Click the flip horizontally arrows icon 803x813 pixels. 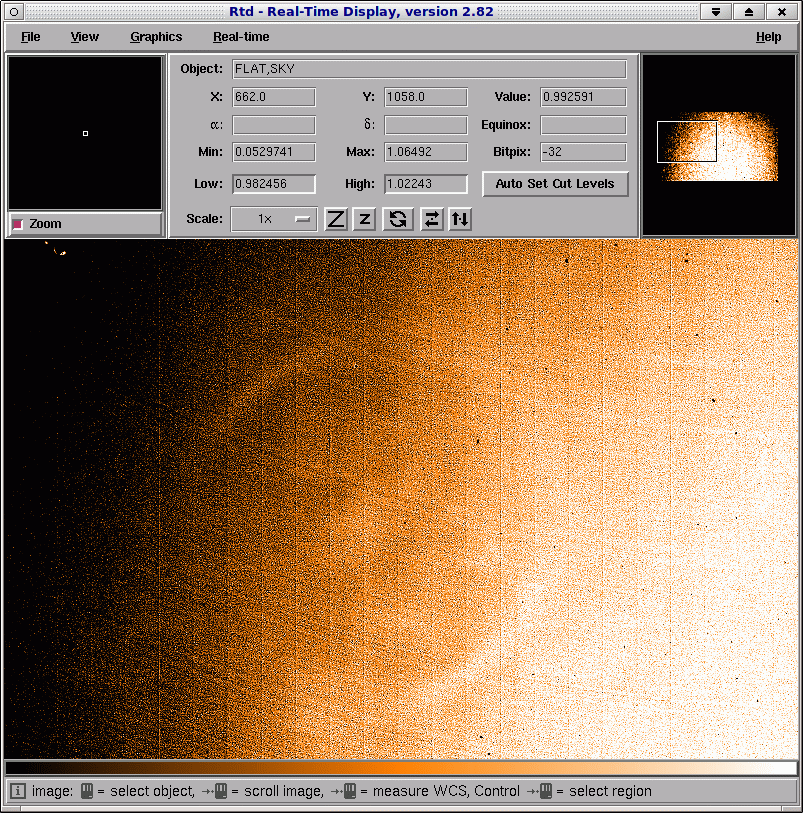[431, 219]
